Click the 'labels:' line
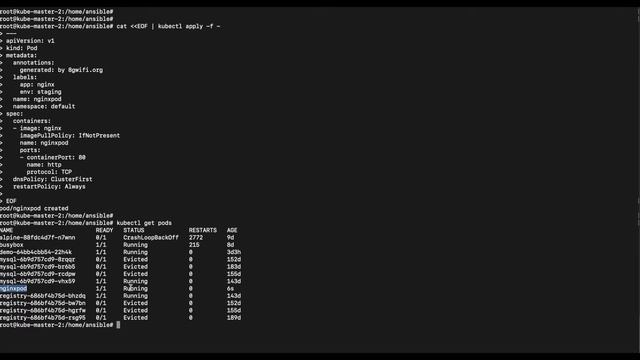The image size is (640, 360). tap(24, 77)
